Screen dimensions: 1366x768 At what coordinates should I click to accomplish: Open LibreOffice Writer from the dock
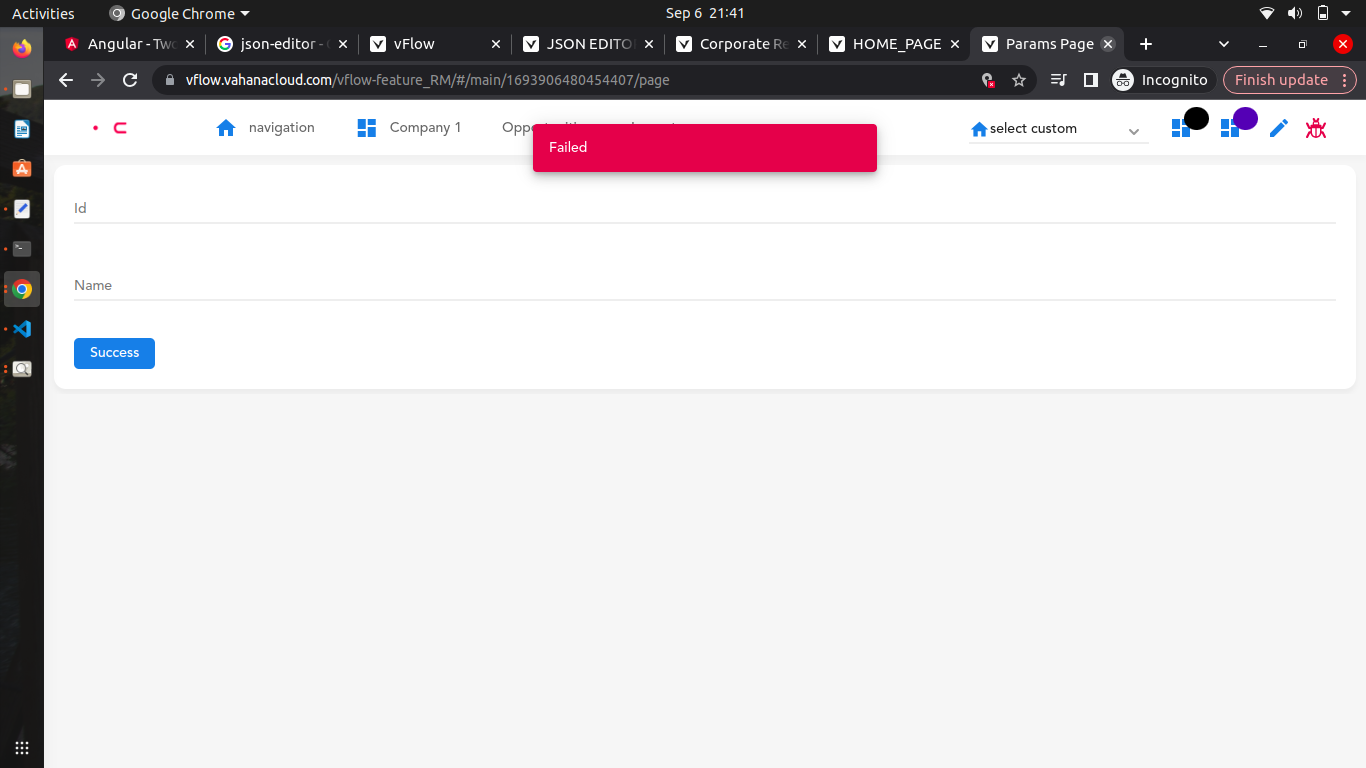(x=22, y=129)
